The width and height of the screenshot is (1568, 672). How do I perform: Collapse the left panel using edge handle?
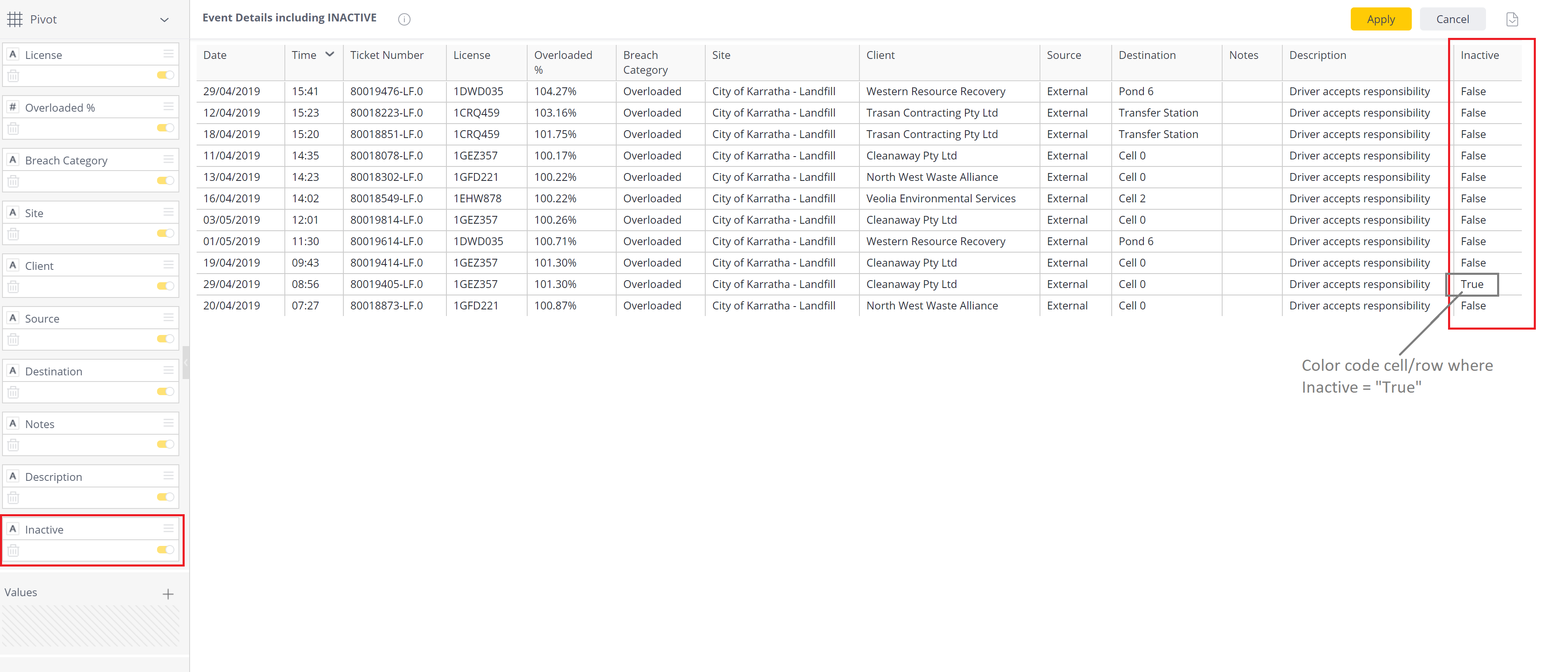point(185,363)
